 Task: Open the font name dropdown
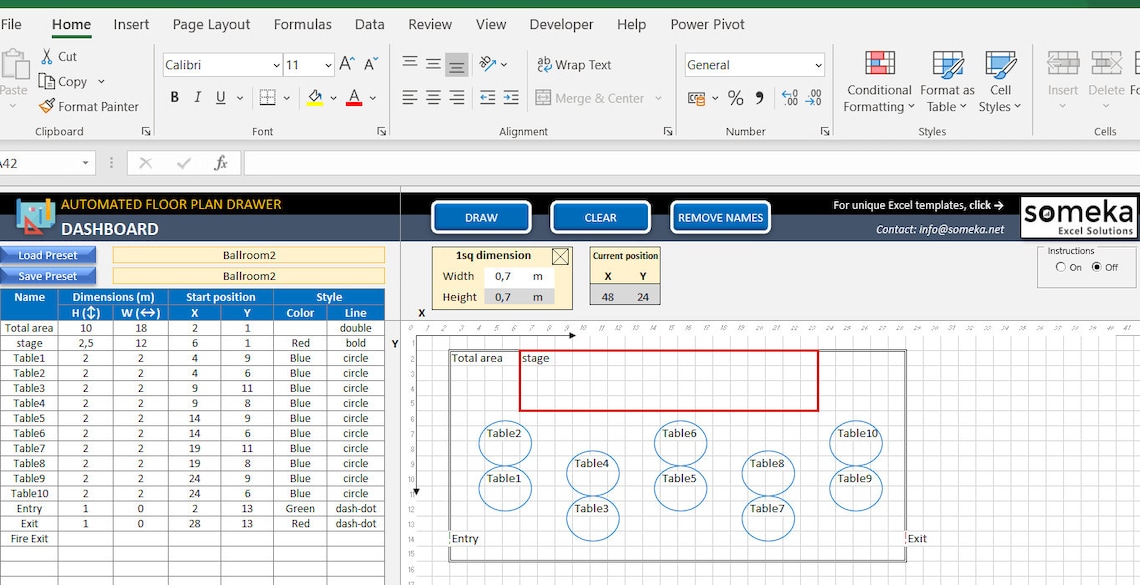[277, 64]
